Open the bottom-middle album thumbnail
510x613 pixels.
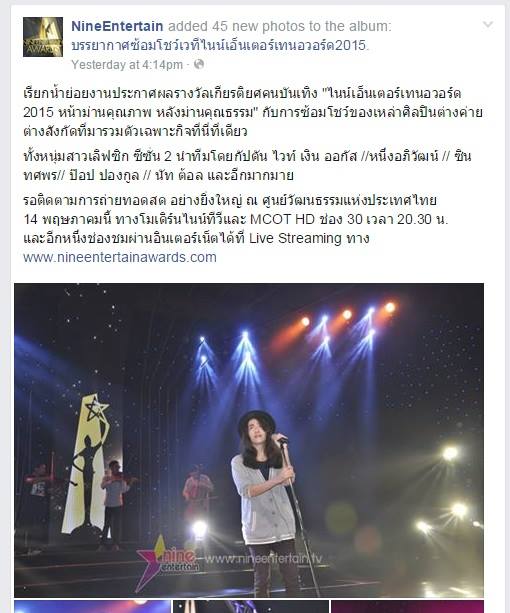[251, 606]
